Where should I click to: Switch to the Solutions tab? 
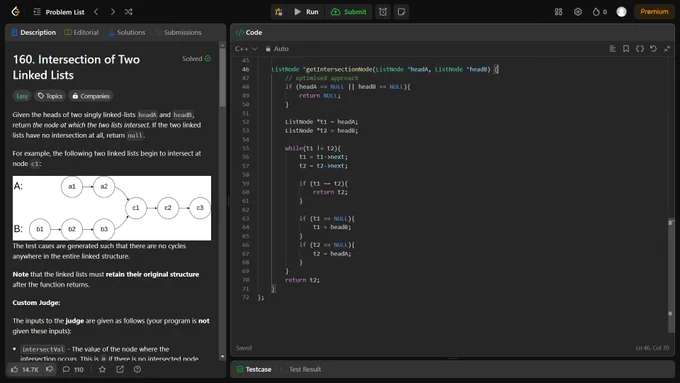click(x=127, y=33)
